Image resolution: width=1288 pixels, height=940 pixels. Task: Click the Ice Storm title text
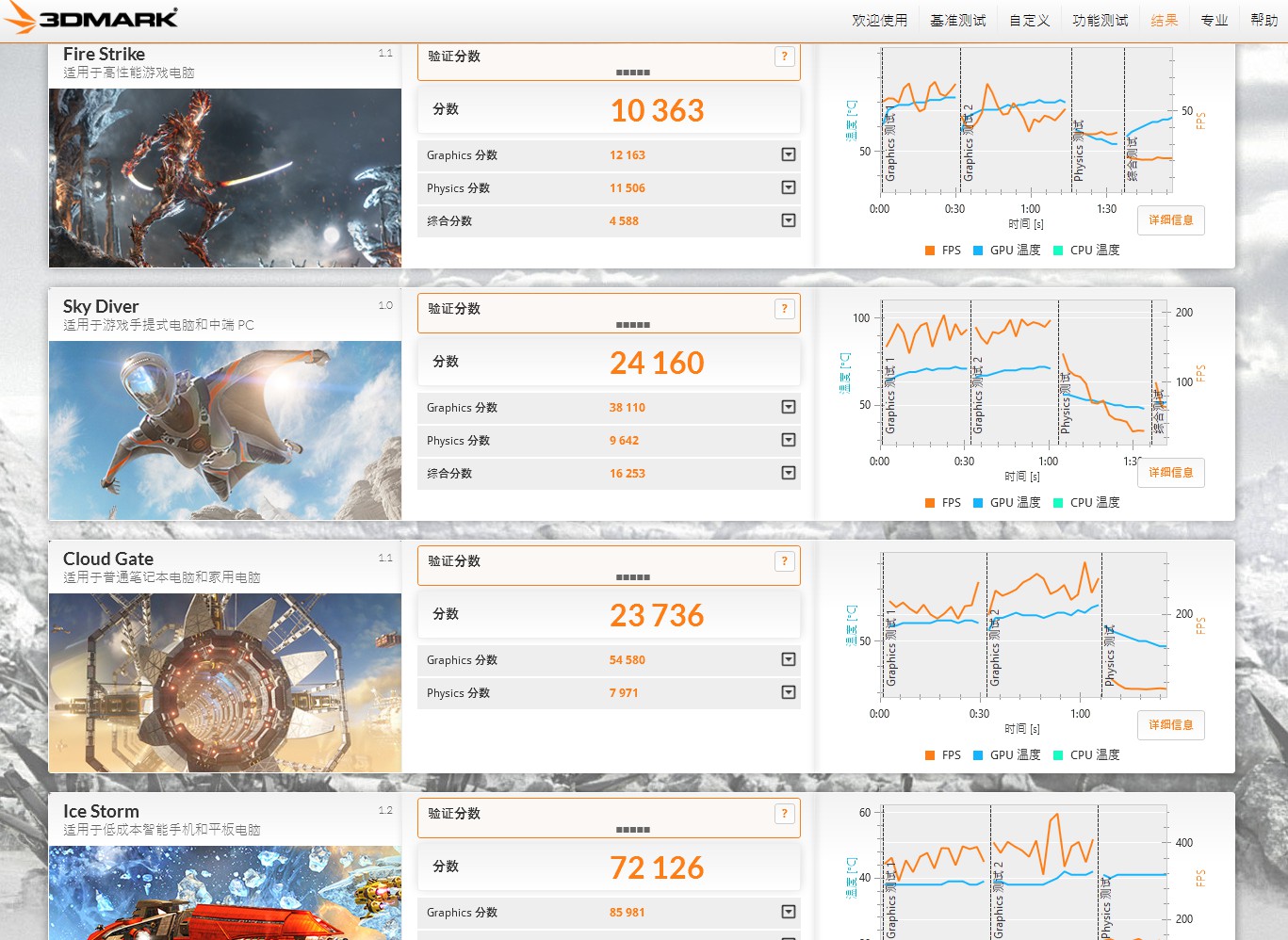101,812
